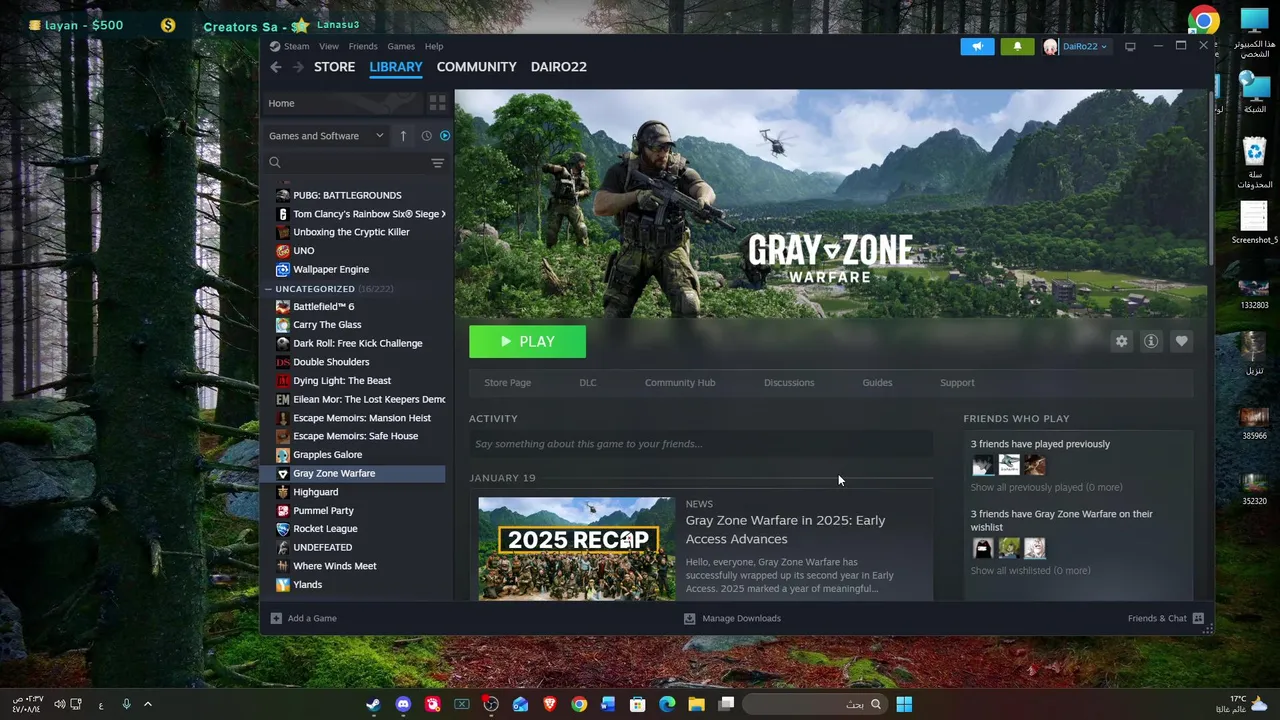
Task: Open the Steam menu
Action: coord(296,46)
